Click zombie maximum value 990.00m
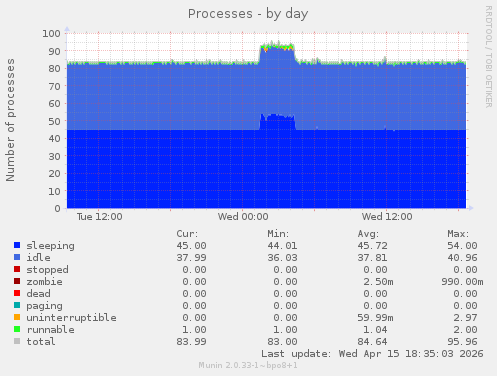 tap(462, 282)
